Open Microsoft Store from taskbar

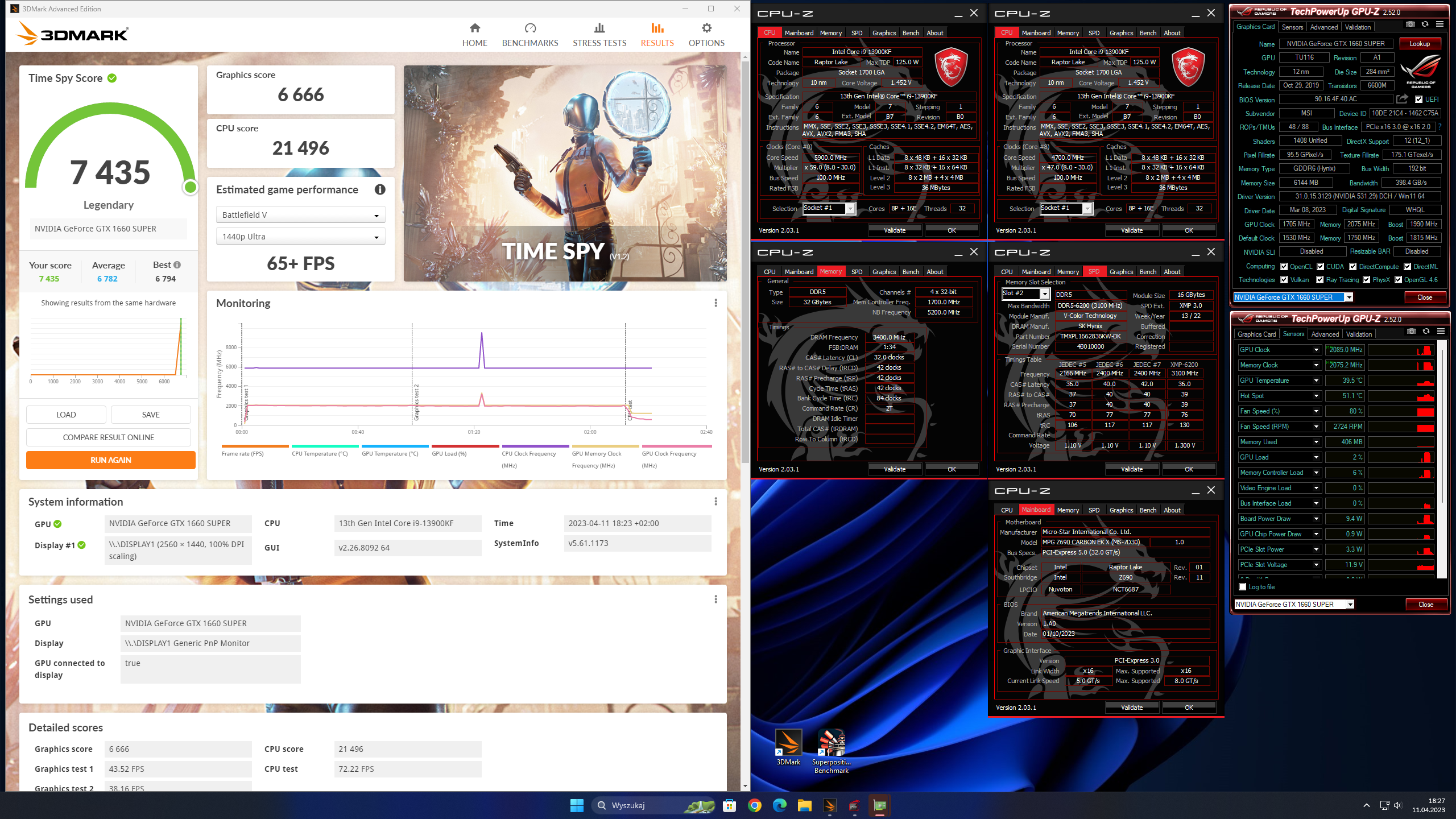click(729, 805)
